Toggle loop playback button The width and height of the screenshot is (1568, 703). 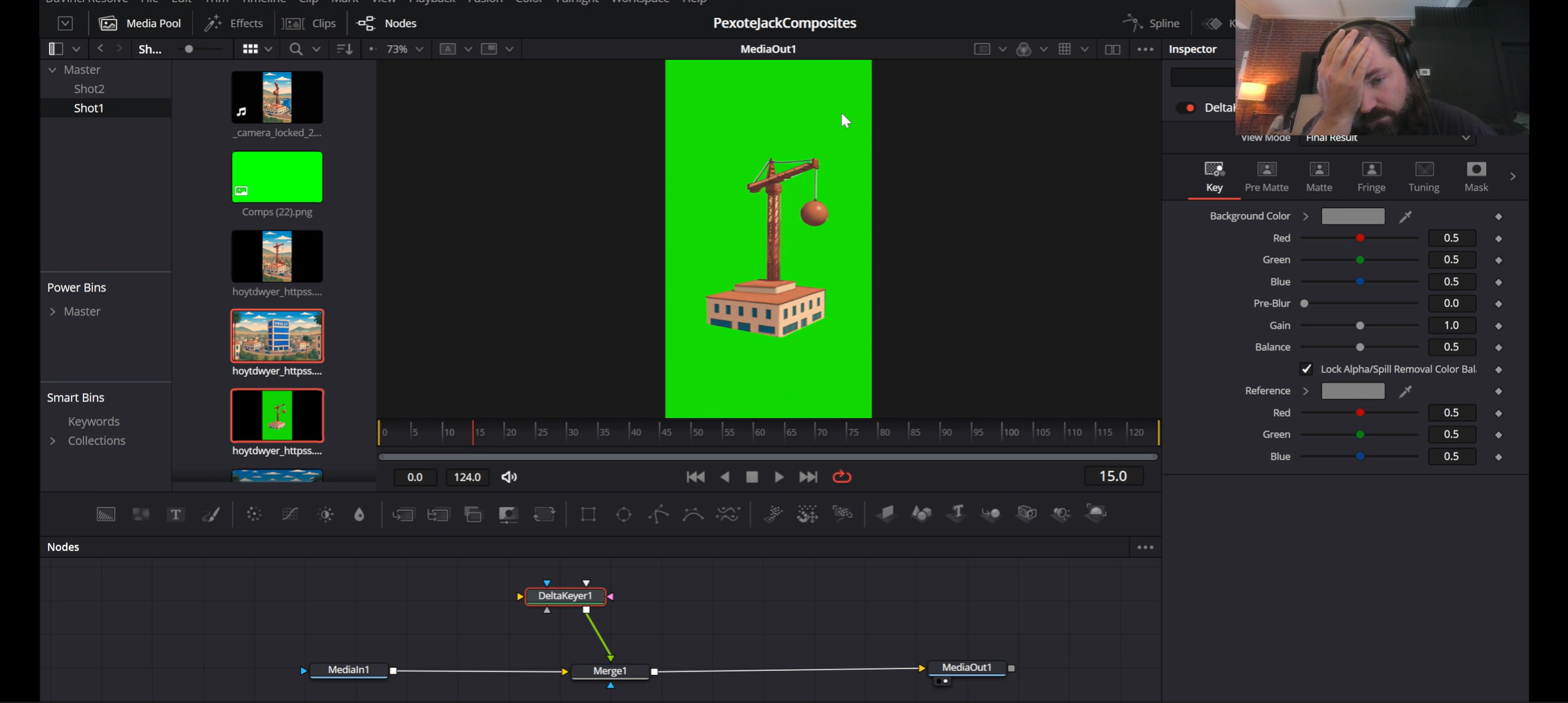(842, 477)
